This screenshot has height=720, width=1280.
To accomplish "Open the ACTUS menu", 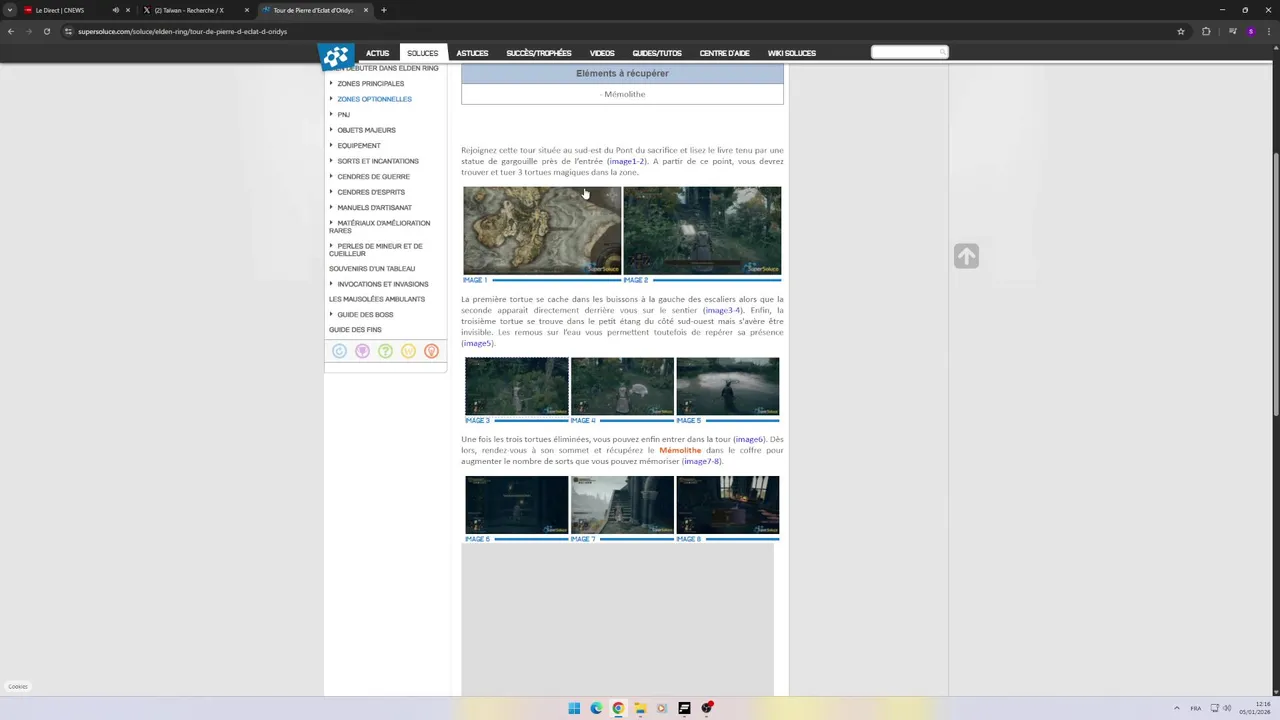I will click(x=377, y=53).
